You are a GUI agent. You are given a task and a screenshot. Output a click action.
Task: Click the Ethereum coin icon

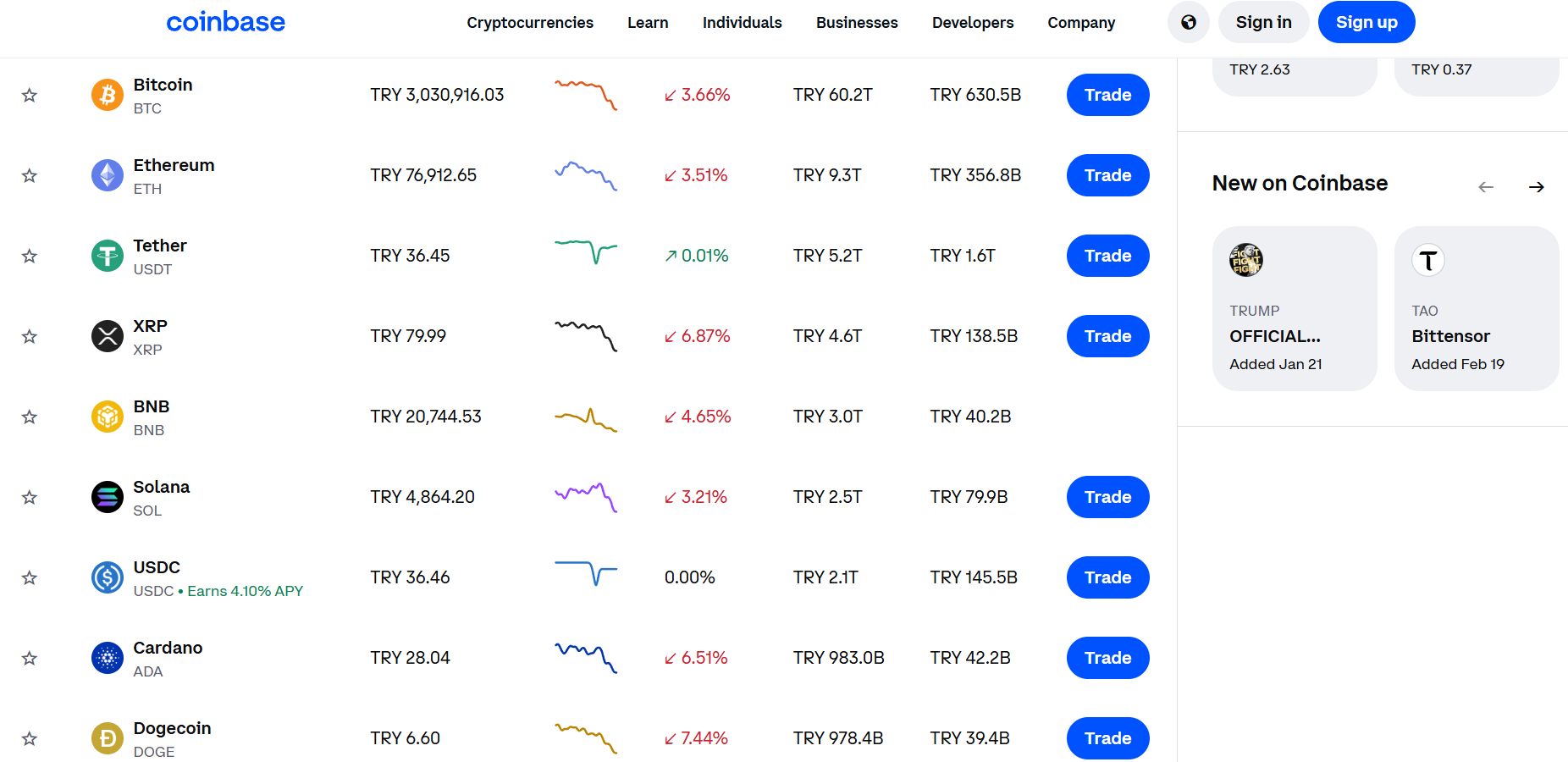point(108,175)
